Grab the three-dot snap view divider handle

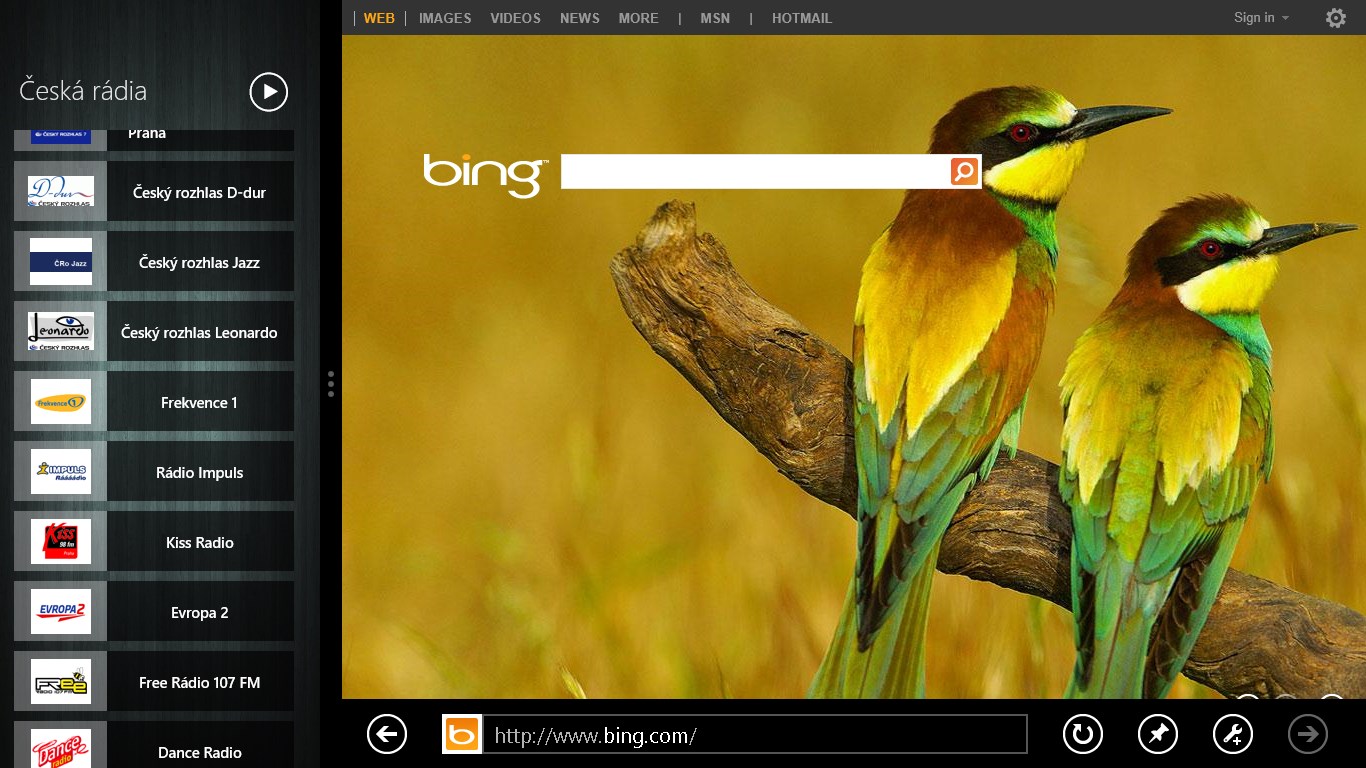pos(331,384)
